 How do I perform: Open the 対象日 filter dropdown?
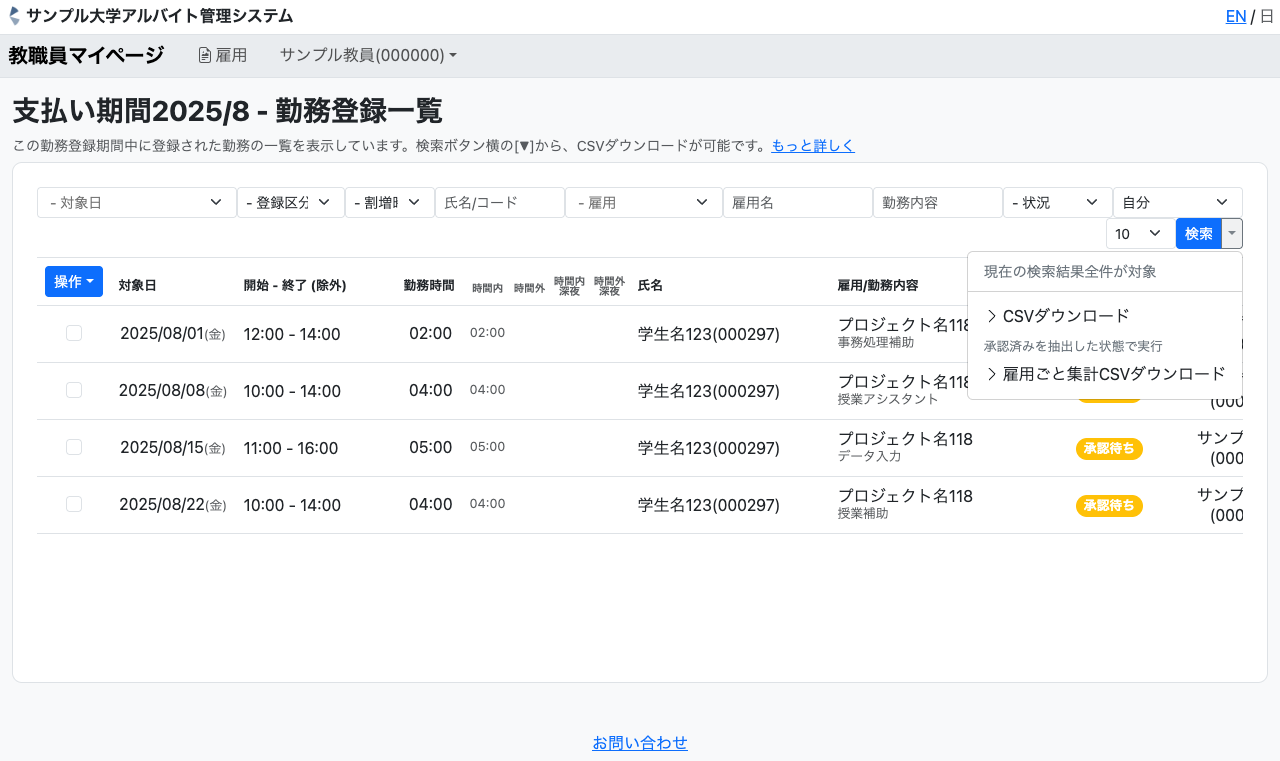137,203
